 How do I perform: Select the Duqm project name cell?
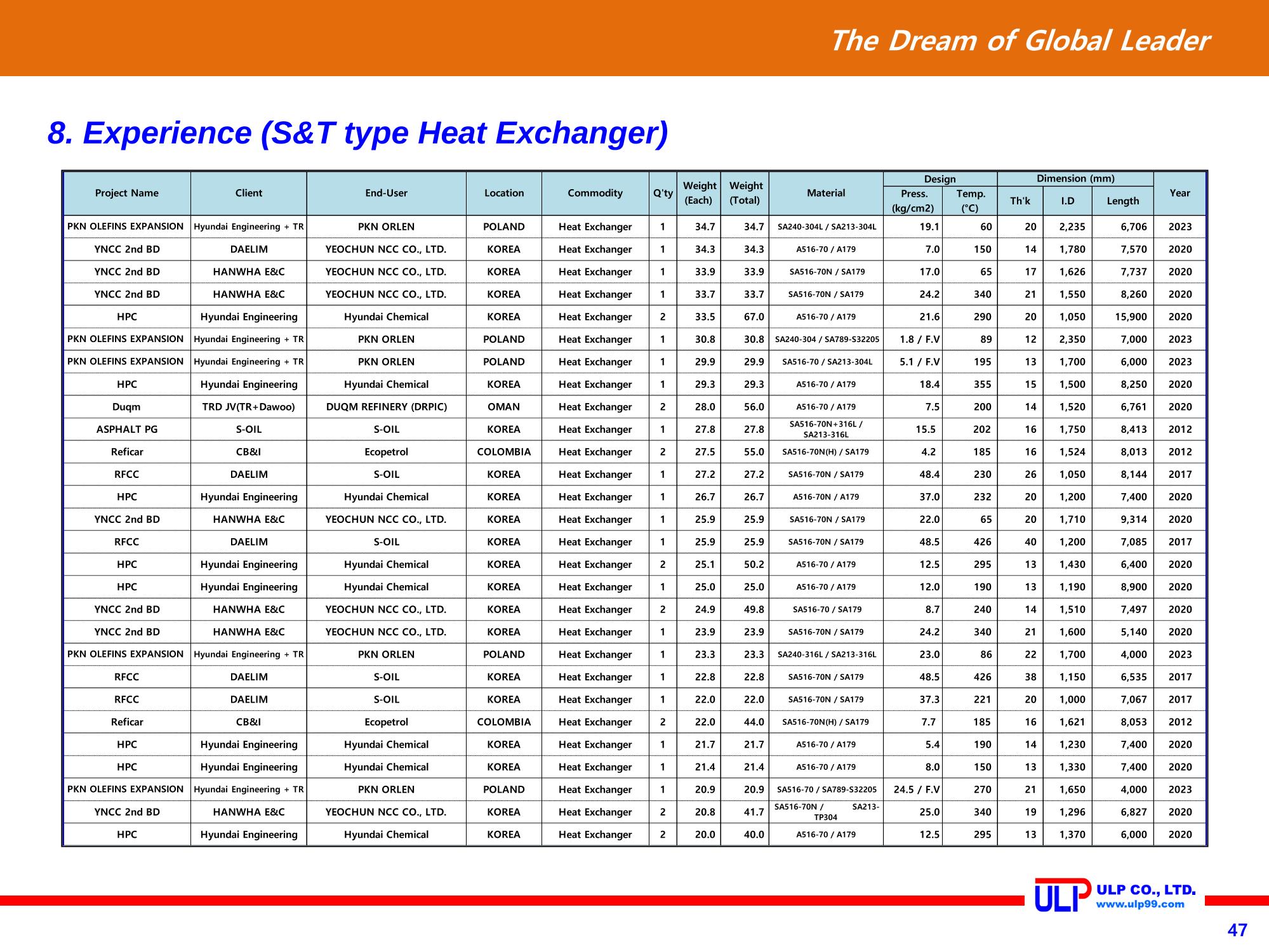pyautogui.click(x=127, y=407)
